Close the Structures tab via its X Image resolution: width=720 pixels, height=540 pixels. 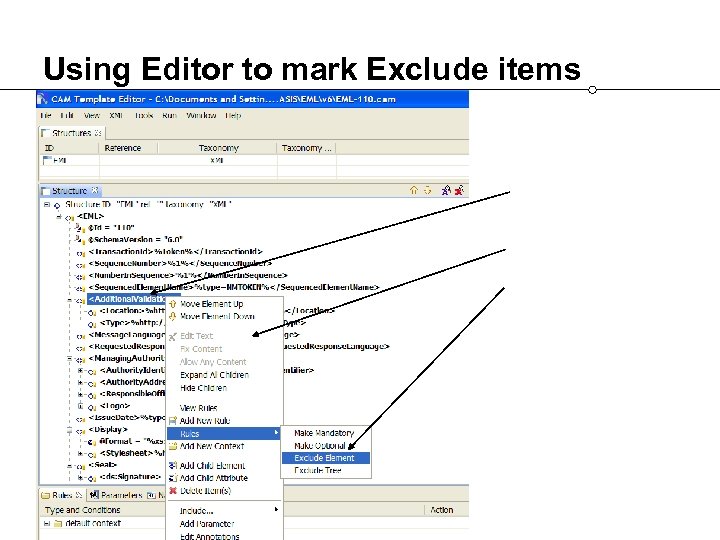[98, 133]
